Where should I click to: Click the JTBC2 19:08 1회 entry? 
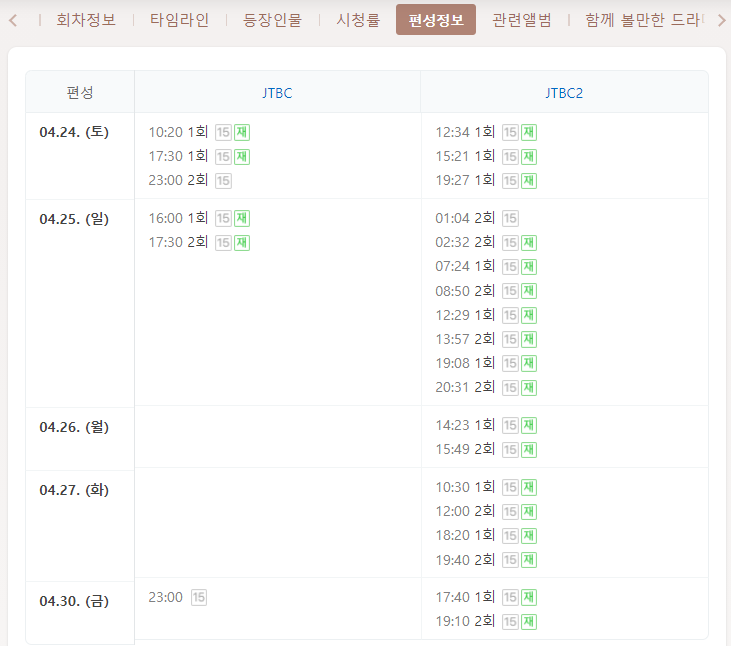tap(486, 363)
